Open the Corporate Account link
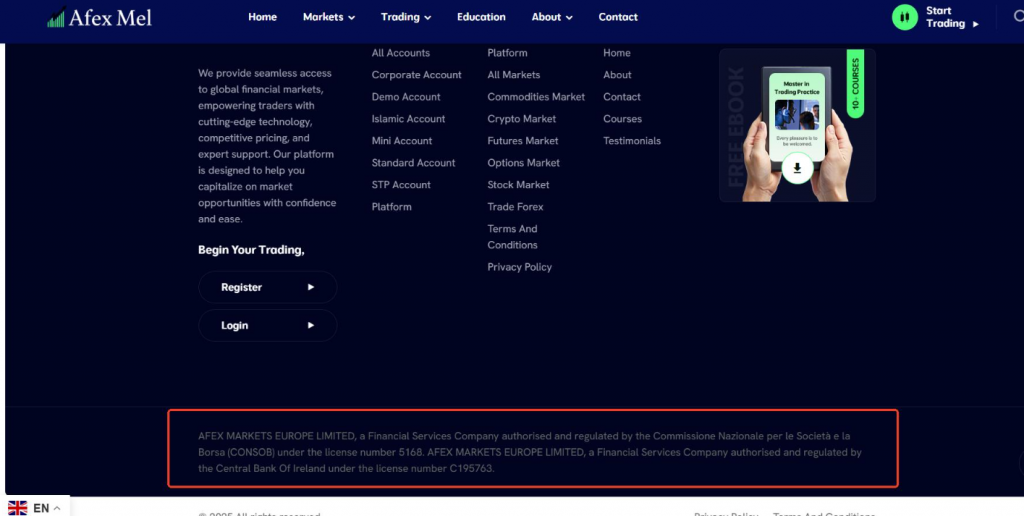The width and height of the screenshot is (1024, 516). tap(417, 75)
